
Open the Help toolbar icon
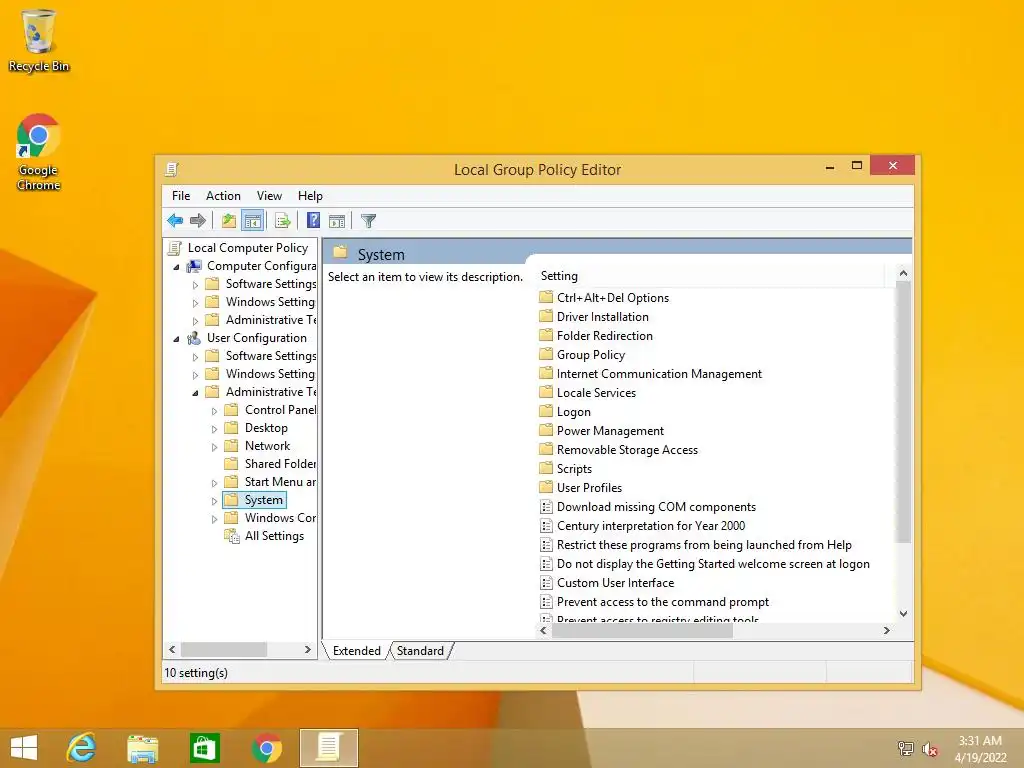click(x=313, y=221)
